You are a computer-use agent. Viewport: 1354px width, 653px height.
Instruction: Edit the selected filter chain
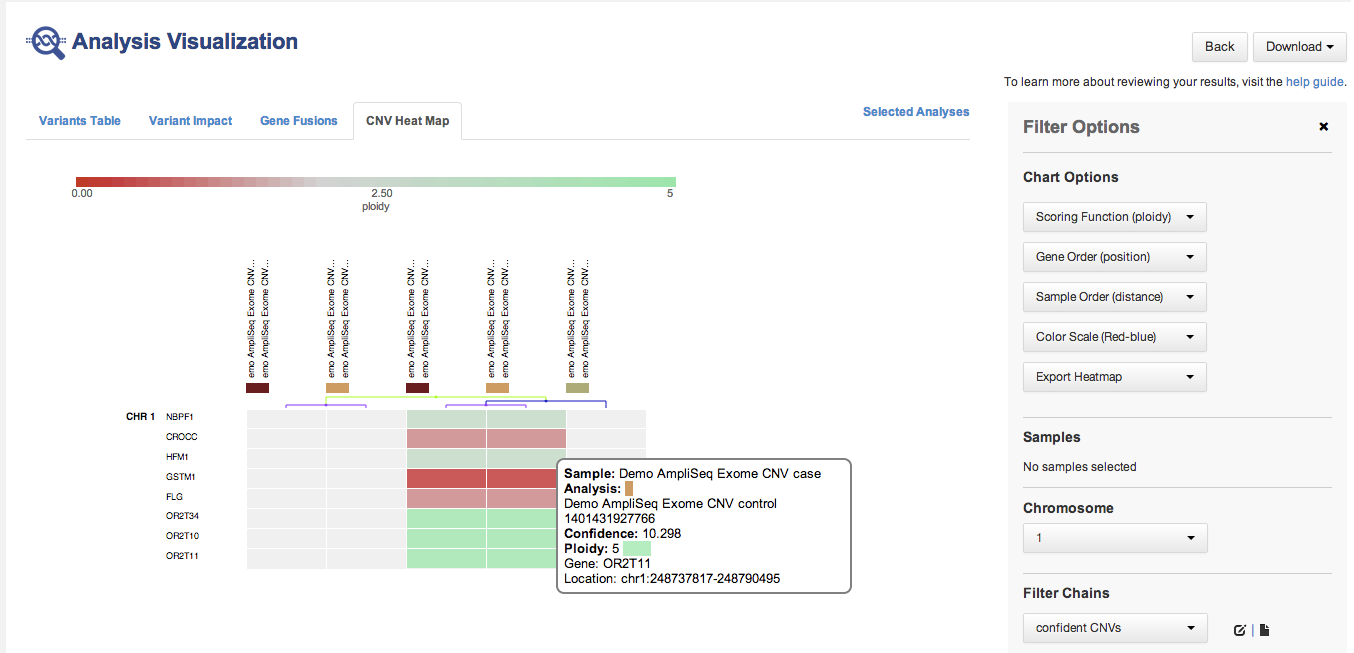point(1240,630)
